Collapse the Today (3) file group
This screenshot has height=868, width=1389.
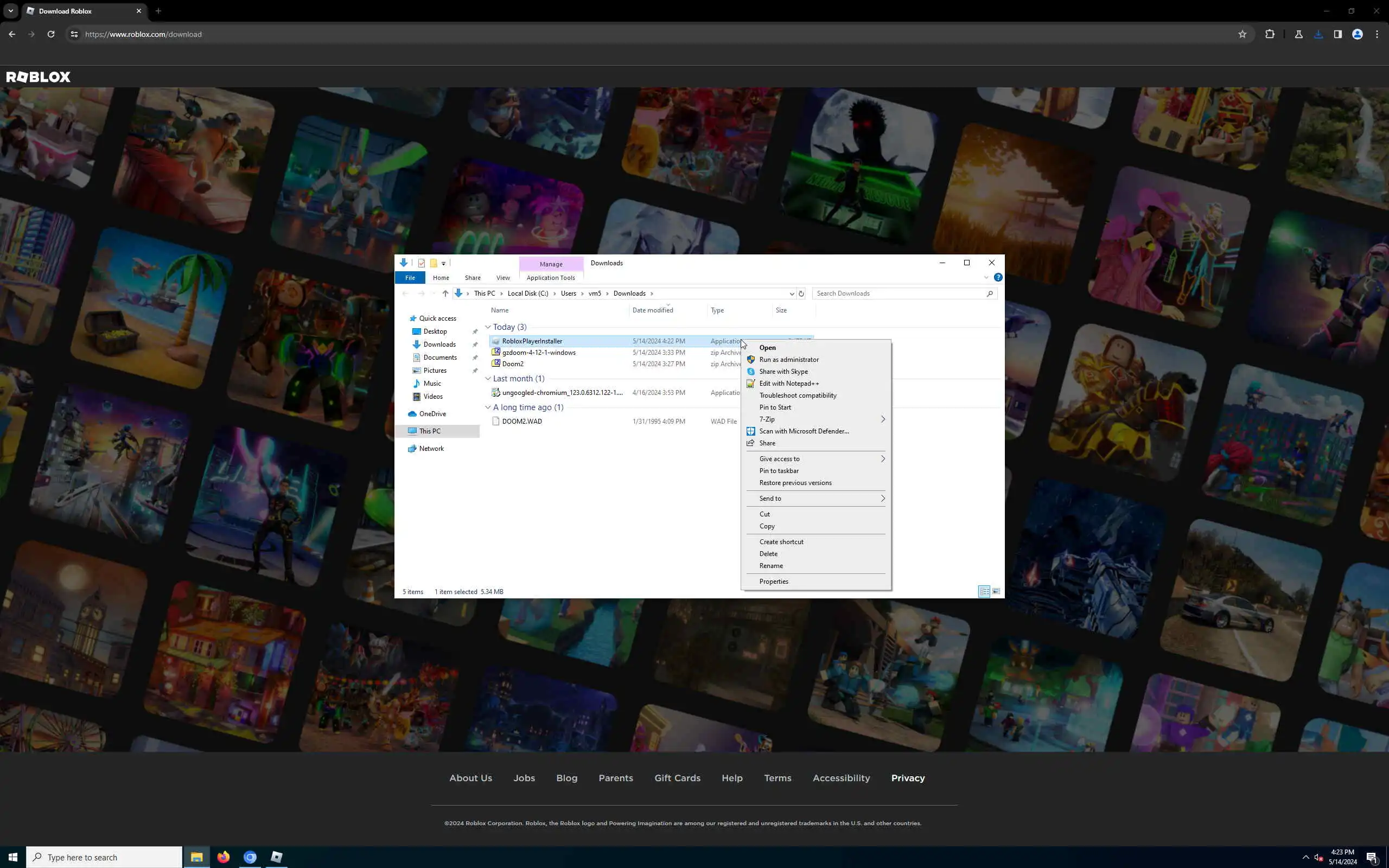pos(488,327)
